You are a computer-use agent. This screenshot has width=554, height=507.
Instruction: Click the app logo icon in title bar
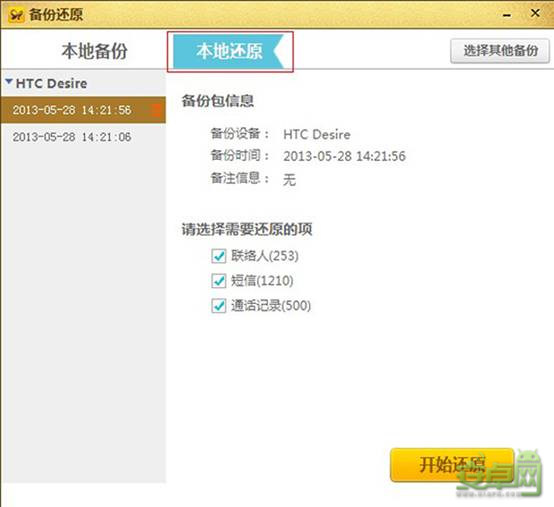(x=16, y=15)
